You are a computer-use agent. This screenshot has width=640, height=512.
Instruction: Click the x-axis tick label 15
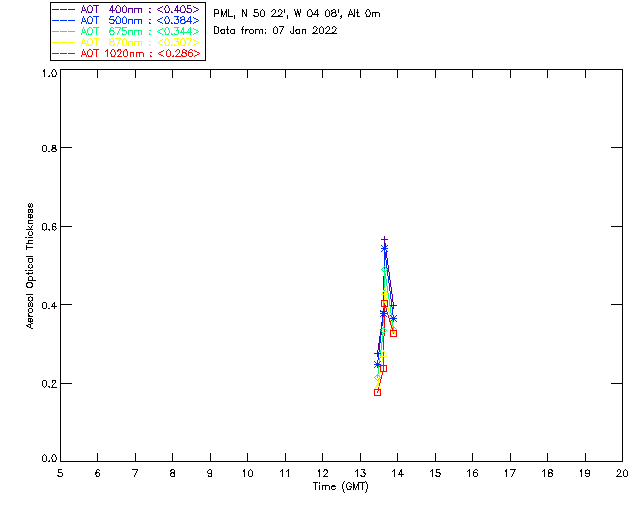435,473
